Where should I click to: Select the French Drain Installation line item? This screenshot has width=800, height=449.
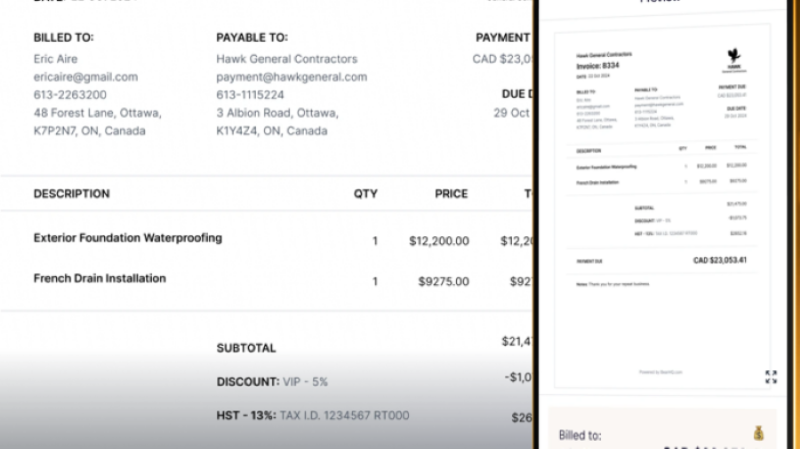(x=100, y=278)
